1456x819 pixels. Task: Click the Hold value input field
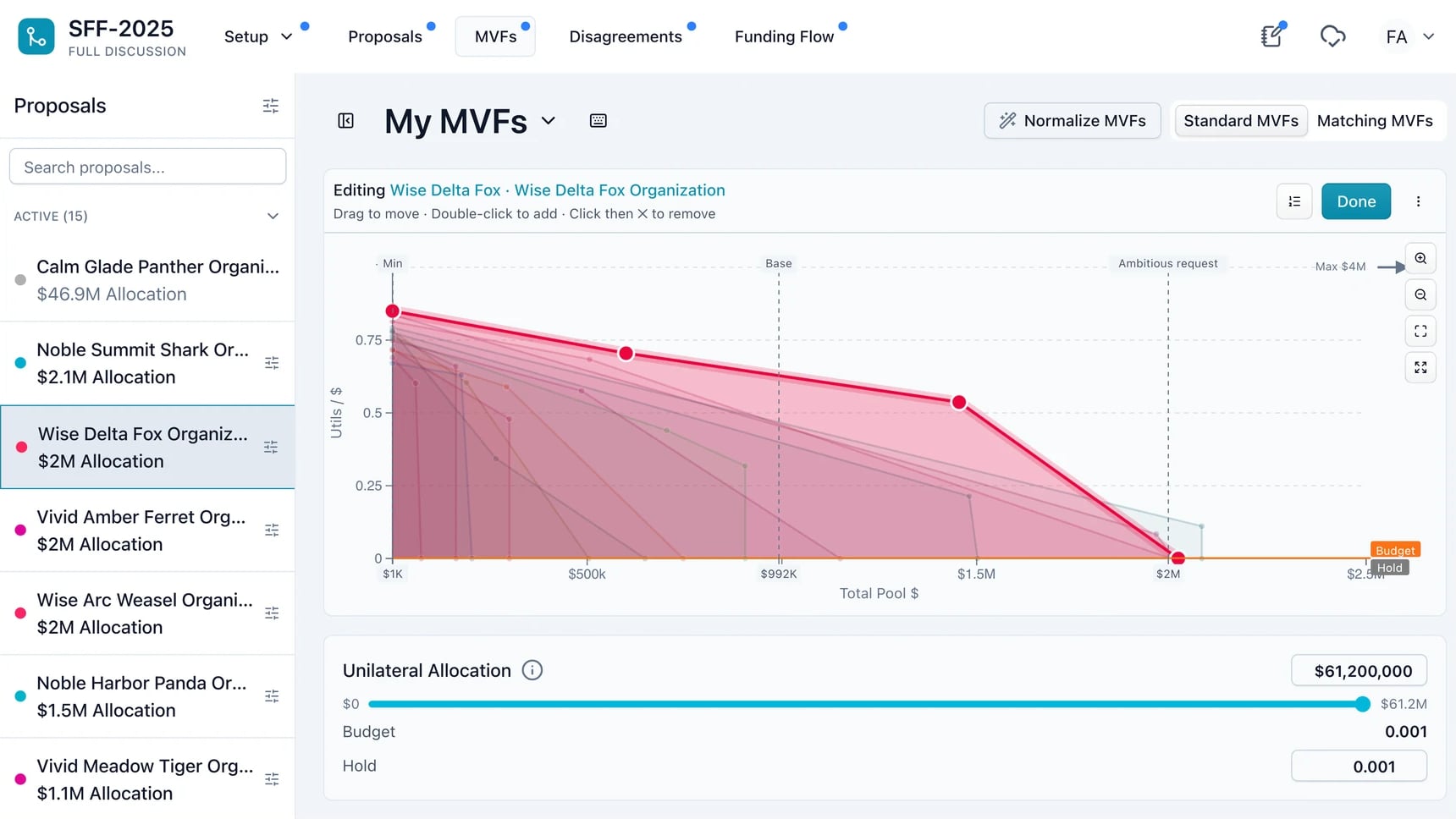click(x=1359, y=767)
